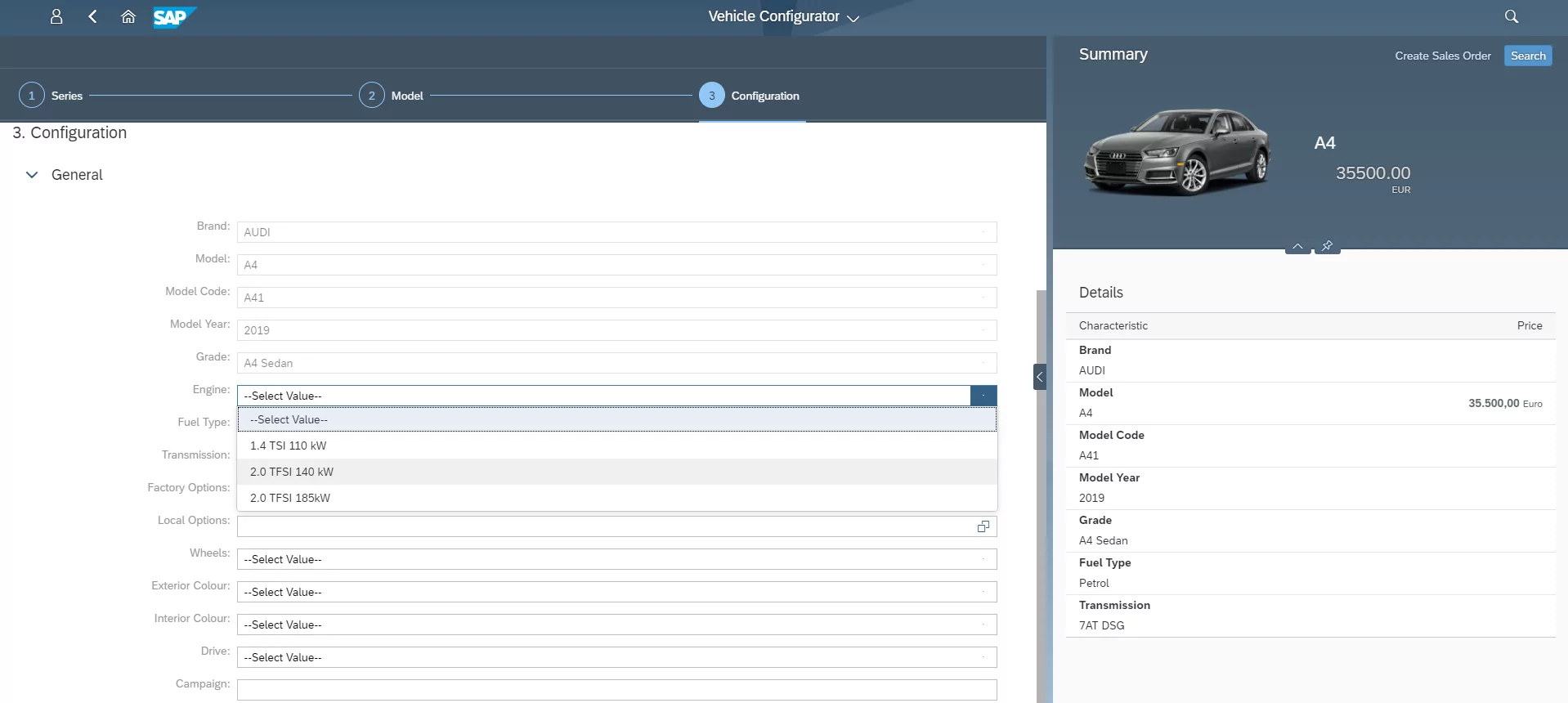The width and height of the screenshot is (1568, 703).
Task: Click the Characteristic column header
Action: pos(1113,325)
